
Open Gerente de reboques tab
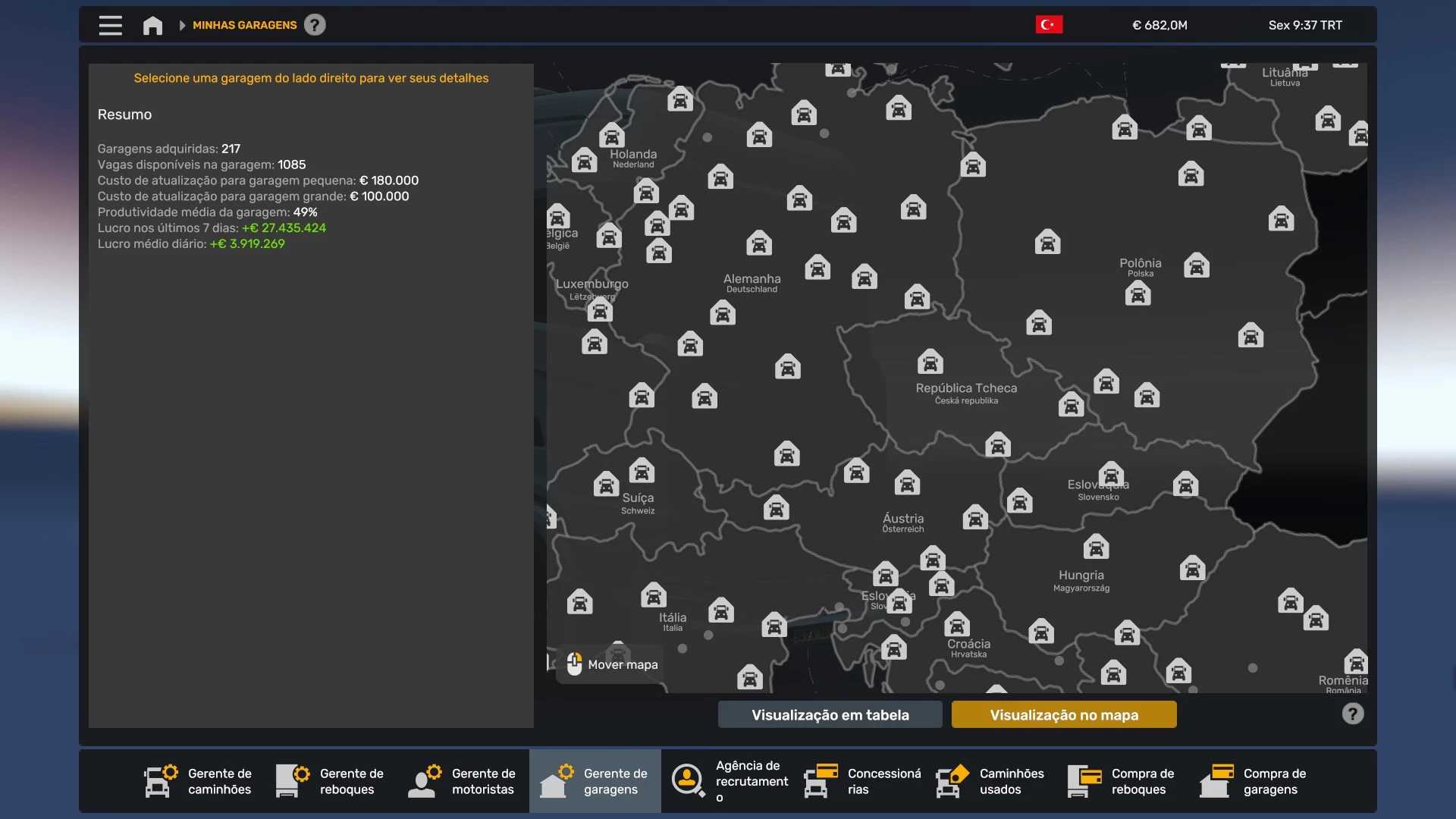pyautogui.click(x=331, y=781)
